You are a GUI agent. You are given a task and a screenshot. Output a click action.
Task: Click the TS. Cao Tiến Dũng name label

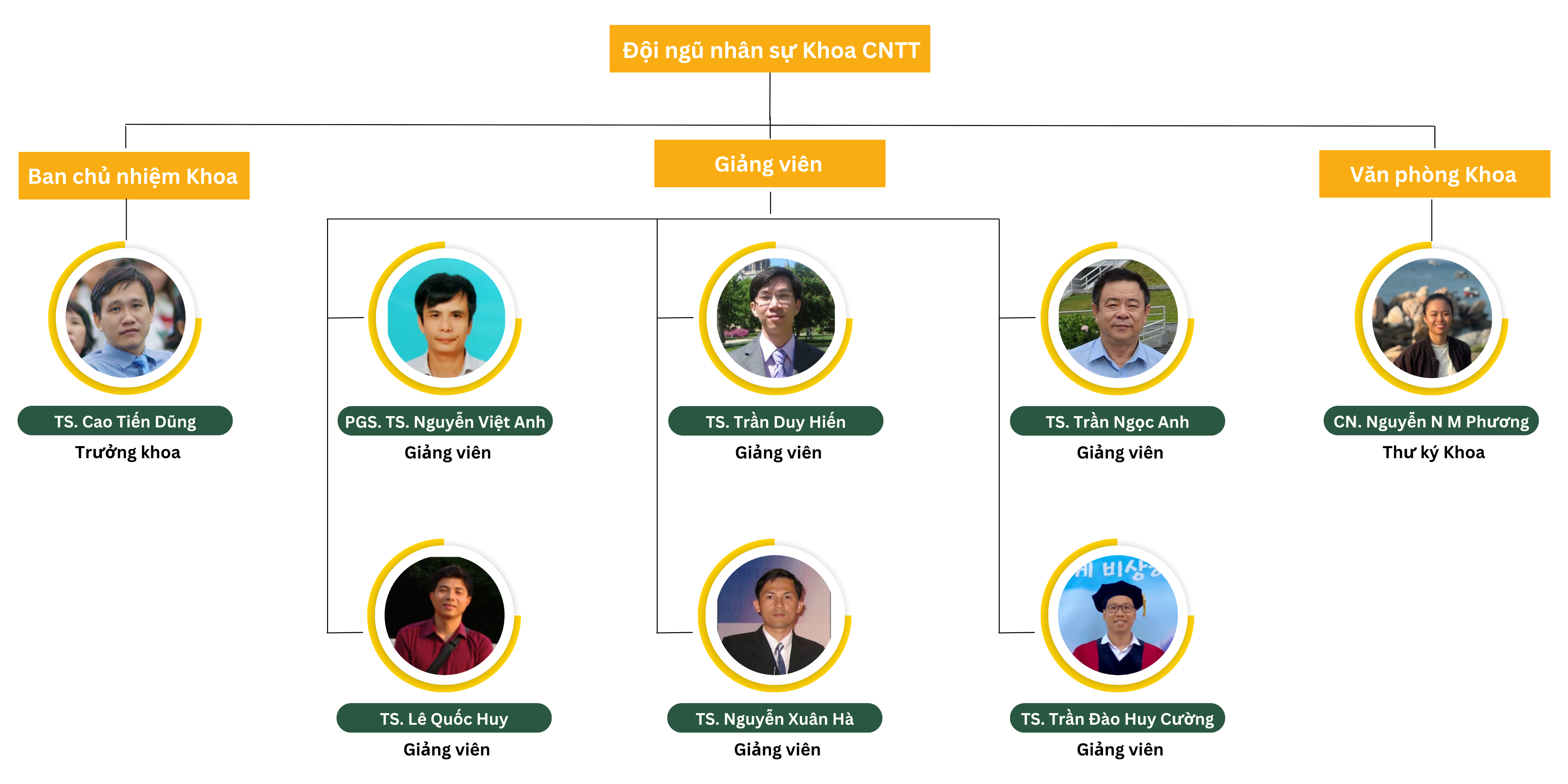pos(125,421)
